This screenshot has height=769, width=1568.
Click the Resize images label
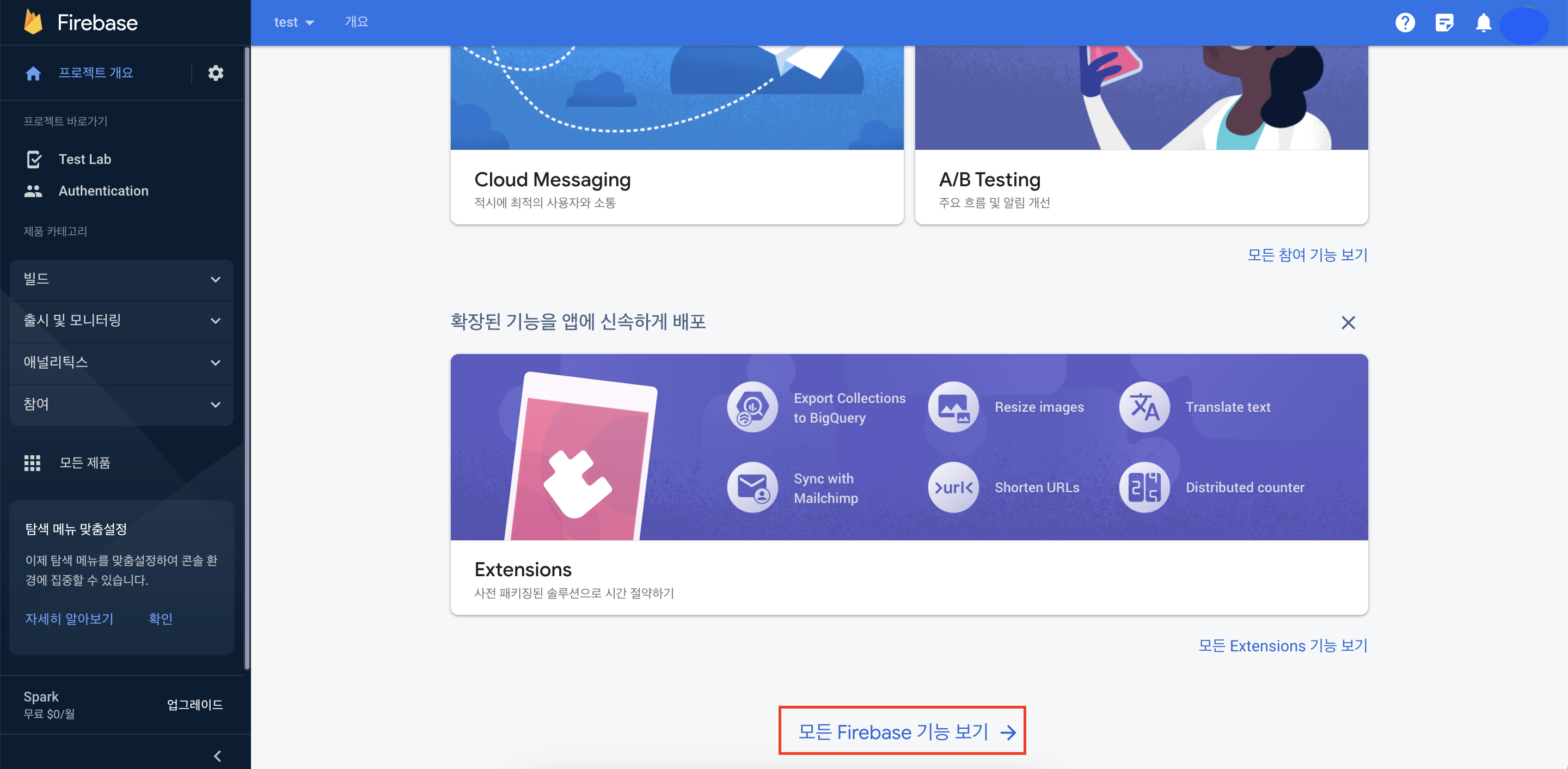pos(1039,407)
